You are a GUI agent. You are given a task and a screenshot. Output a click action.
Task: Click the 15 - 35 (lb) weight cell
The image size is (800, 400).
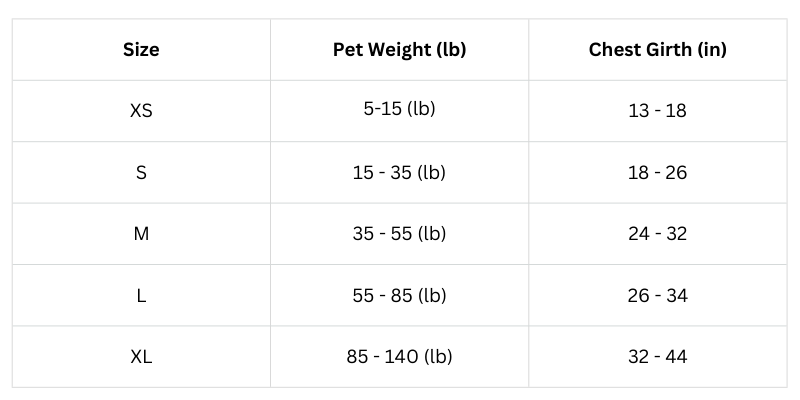tap(399, 172)
